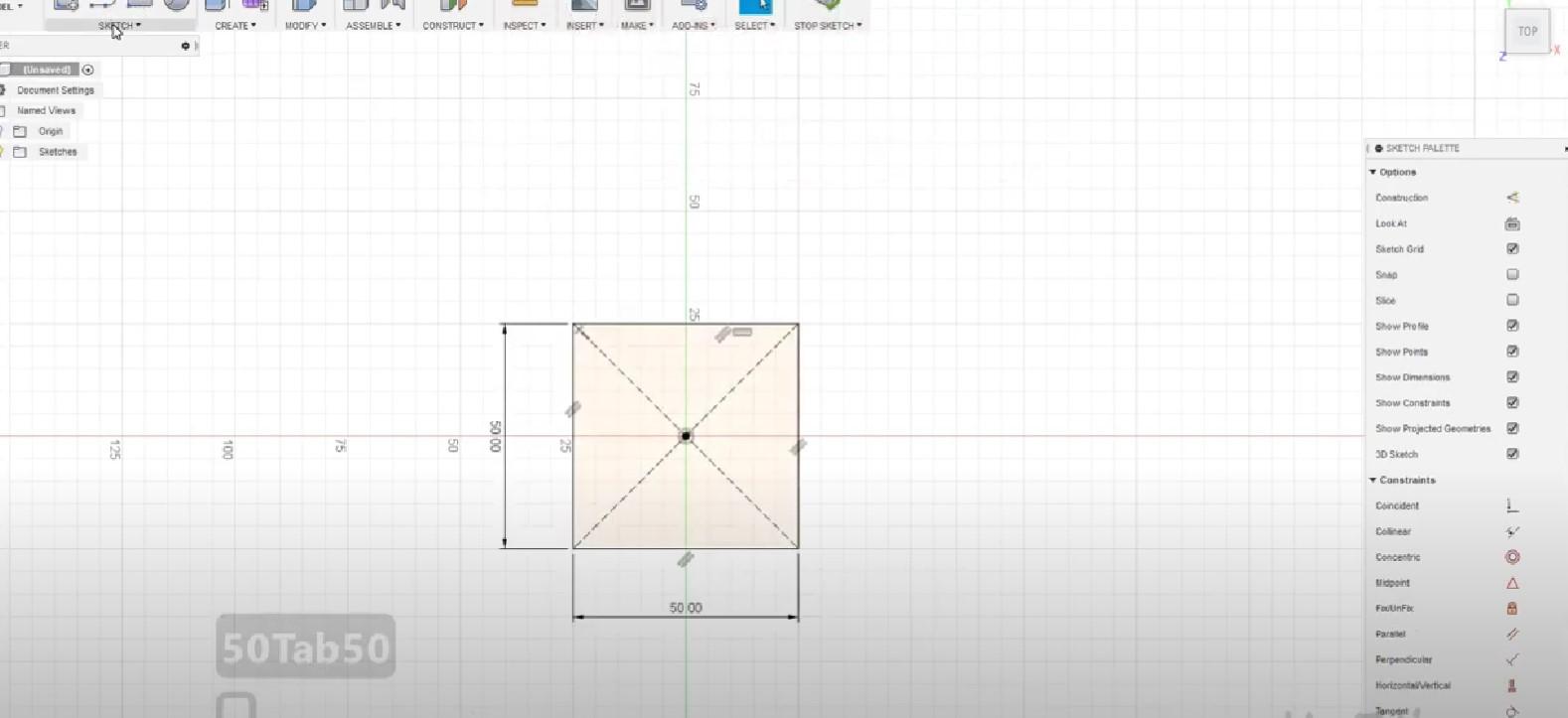Image resolution: width=1568 pixels, height=718 pixels.
Task: Click the Construct plane icon
Action: click(x=452, y=5)
